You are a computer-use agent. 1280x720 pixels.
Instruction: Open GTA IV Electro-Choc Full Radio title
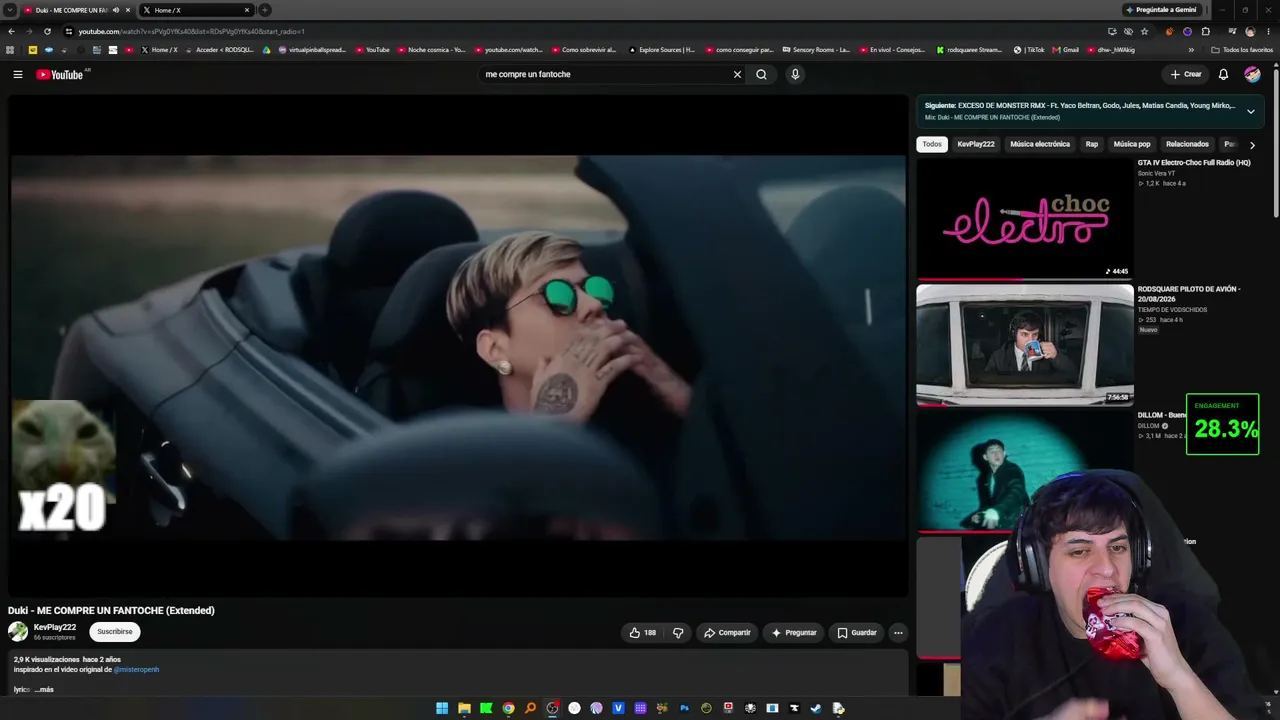tap(1194, 163)
